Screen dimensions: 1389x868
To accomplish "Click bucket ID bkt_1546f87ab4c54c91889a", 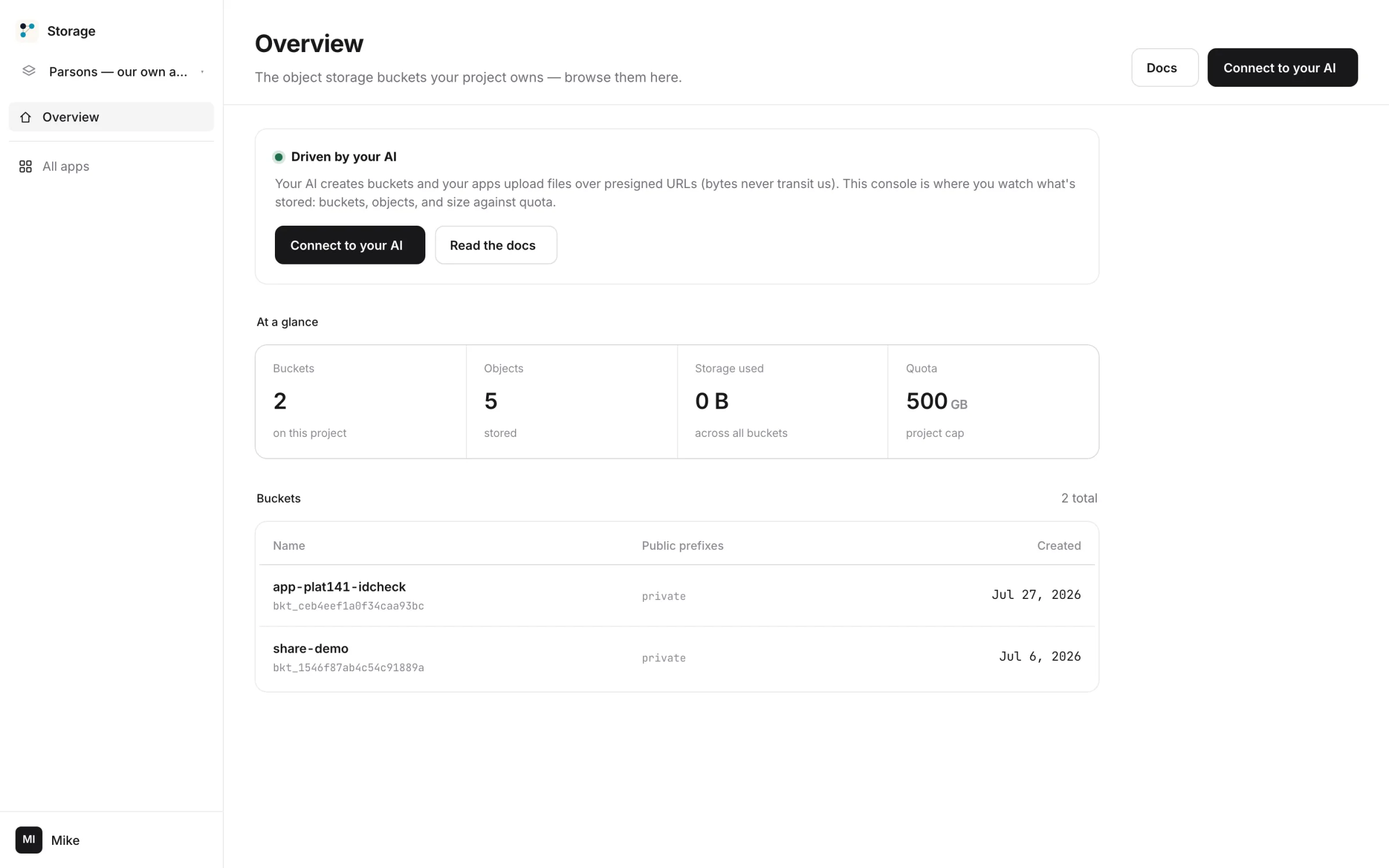I will click(348, 668).
